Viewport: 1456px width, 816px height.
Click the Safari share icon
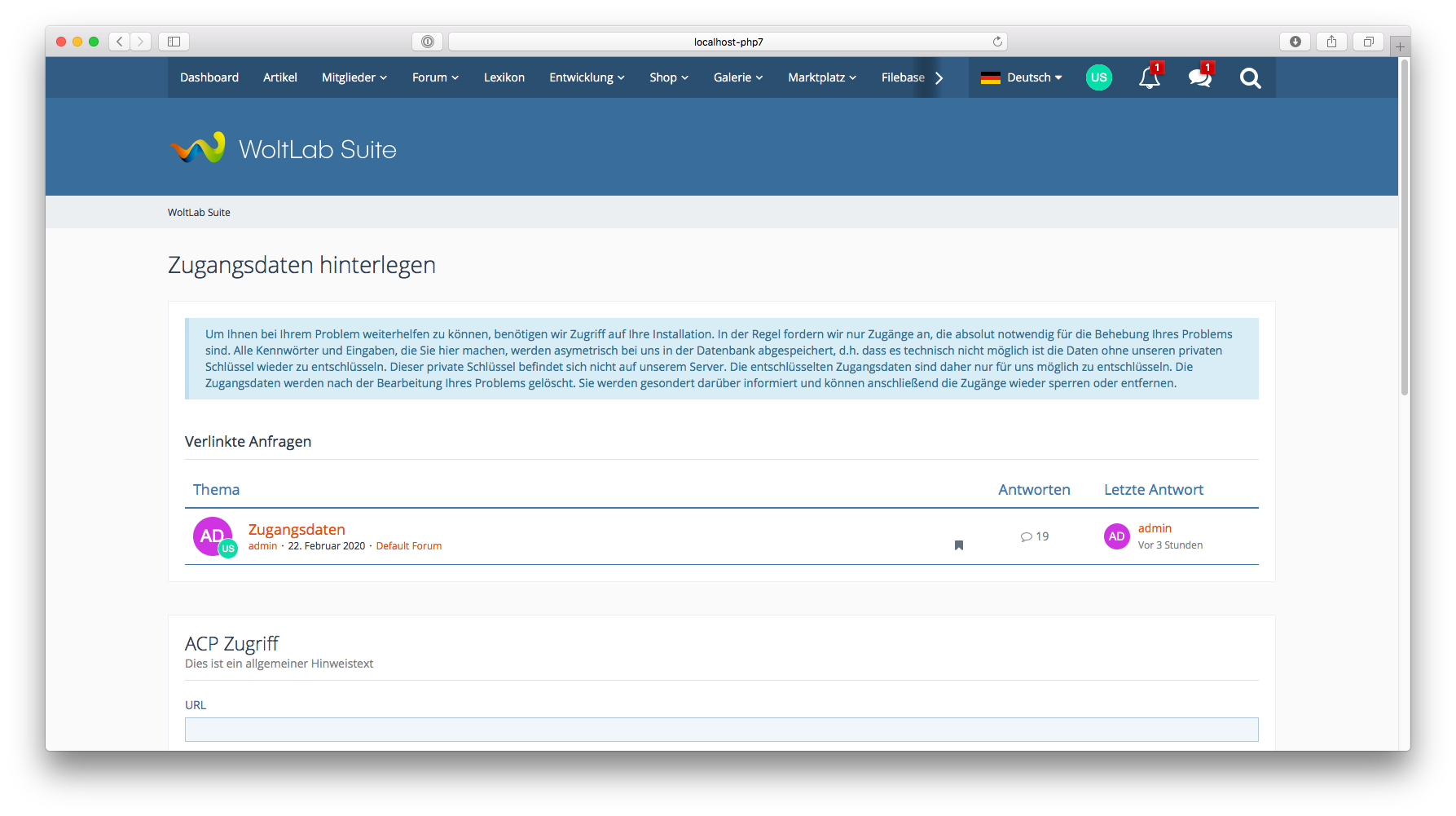(1331, 42)
